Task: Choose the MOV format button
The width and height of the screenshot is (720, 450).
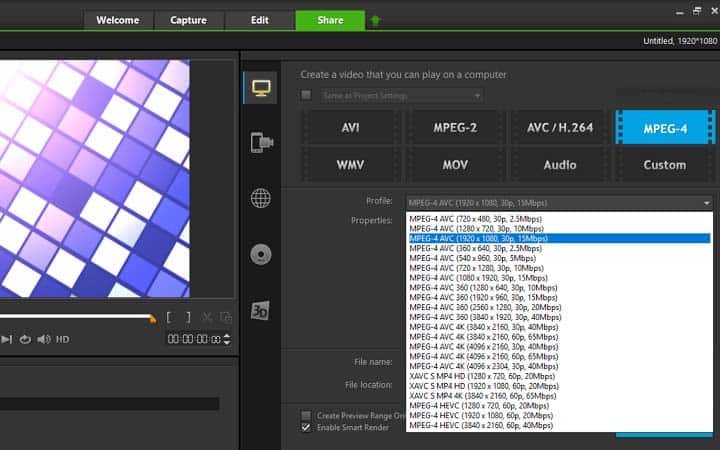Action: pyautogui.click(x=455, y=165)
